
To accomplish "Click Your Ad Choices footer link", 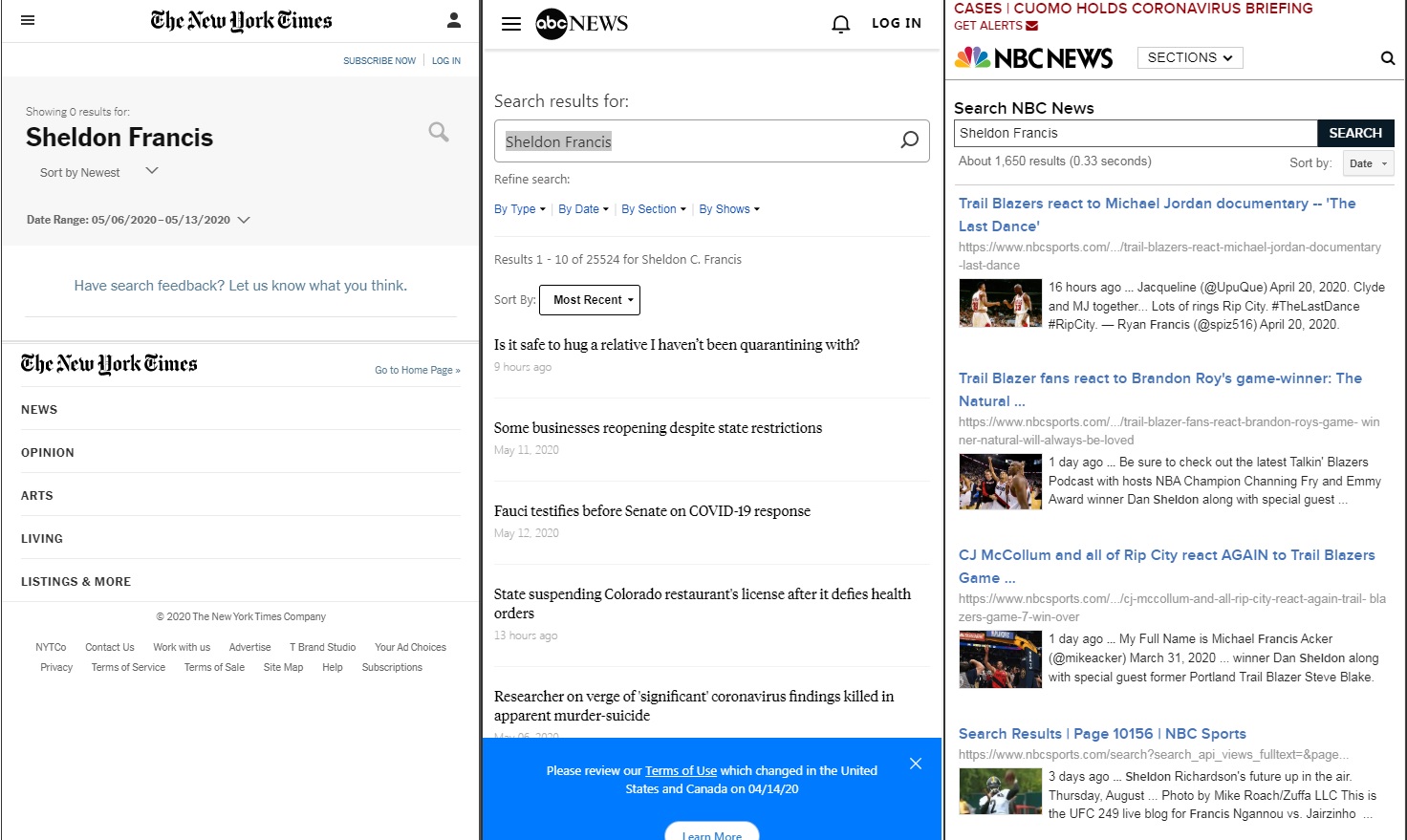I will 410,647.
